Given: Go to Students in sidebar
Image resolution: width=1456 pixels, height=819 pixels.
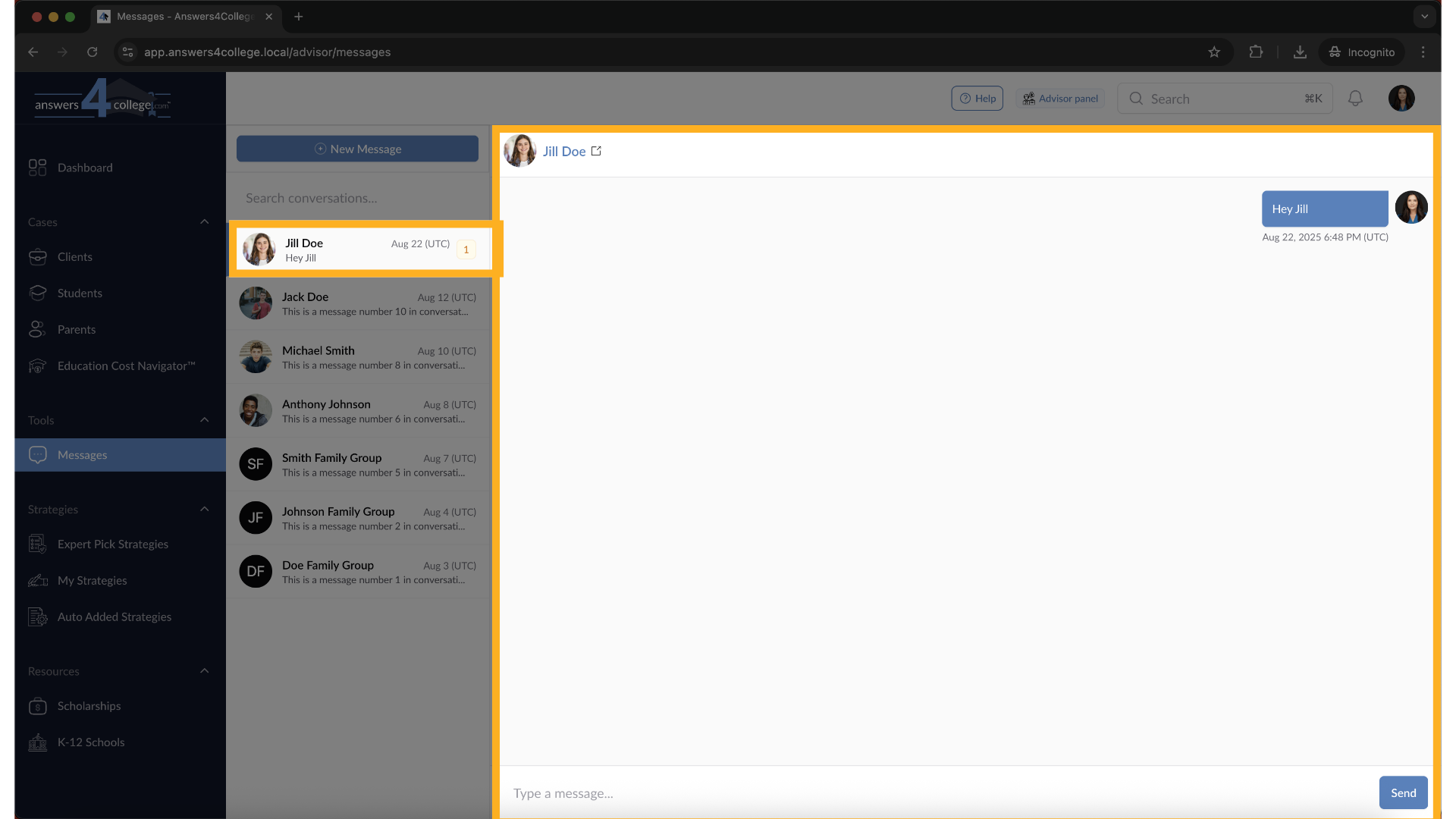Looking at the screenshot, I should (80, 293).
